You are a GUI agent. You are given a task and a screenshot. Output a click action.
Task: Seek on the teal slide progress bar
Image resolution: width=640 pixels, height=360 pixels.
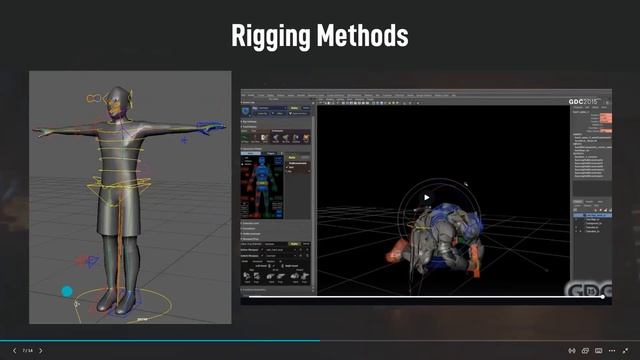(160, 340)
